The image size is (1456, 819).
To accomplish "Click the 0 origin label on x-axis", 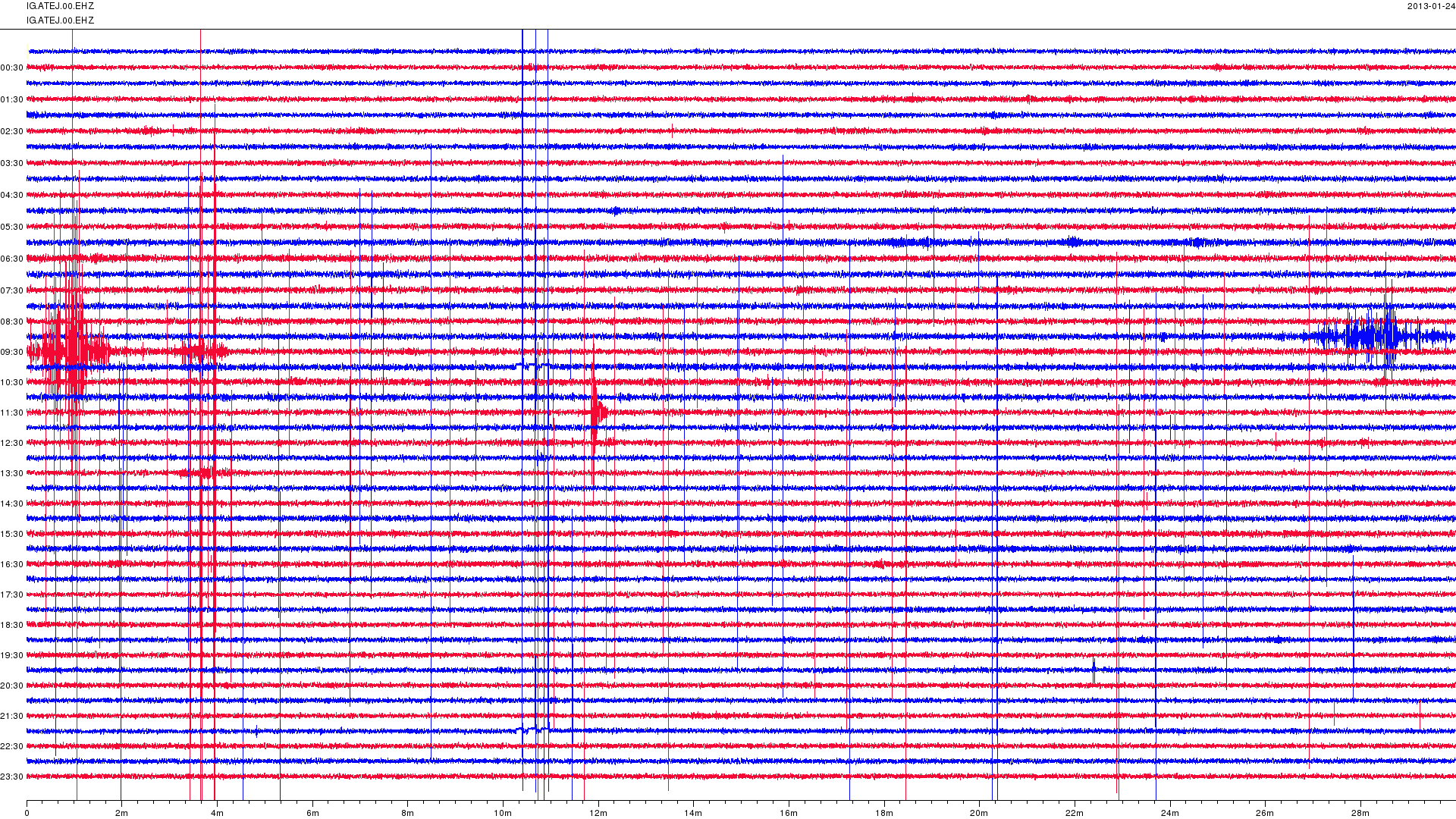I will [27, 814].
